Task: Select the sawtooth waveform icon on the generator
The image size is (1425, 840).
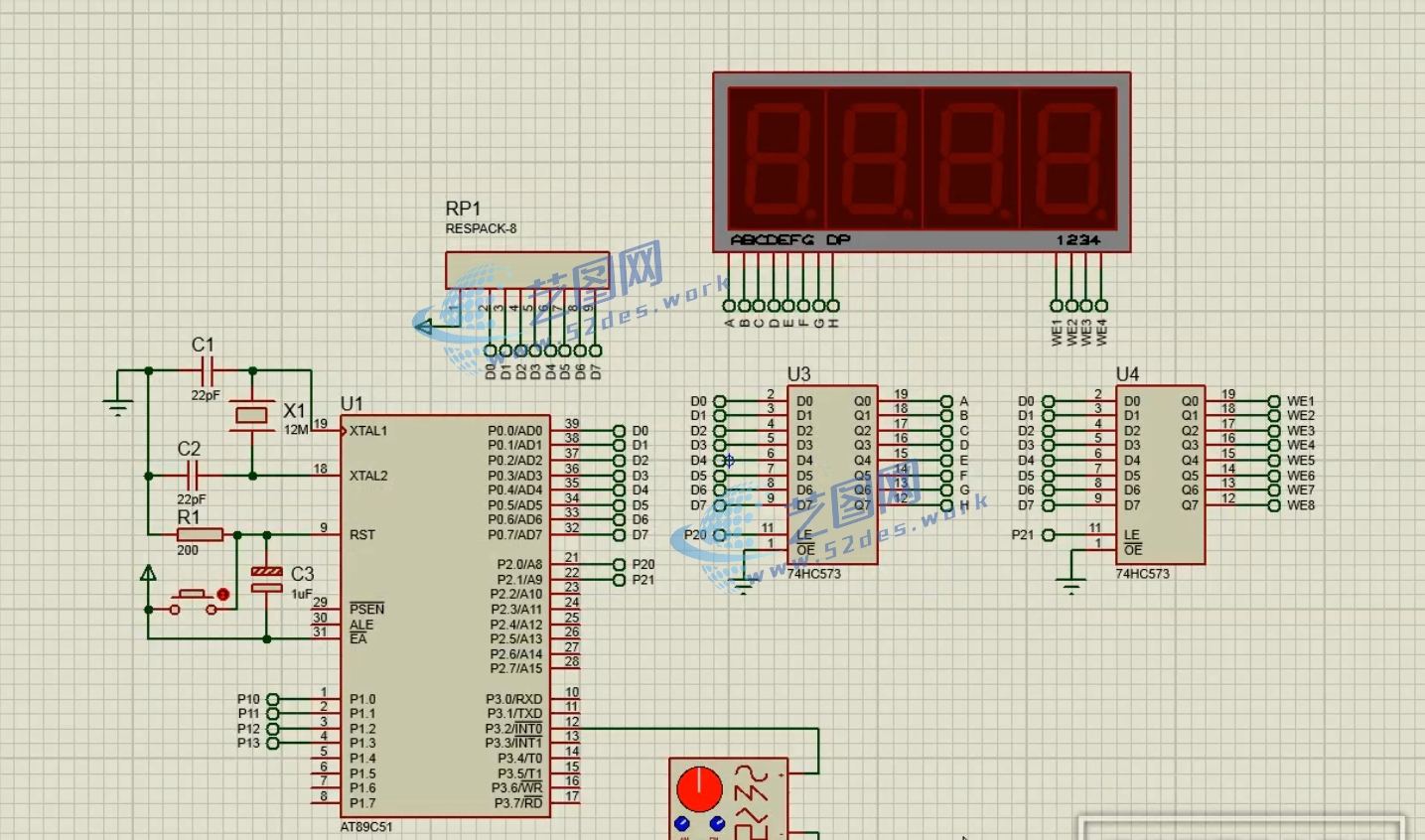Action: (751, 792)
